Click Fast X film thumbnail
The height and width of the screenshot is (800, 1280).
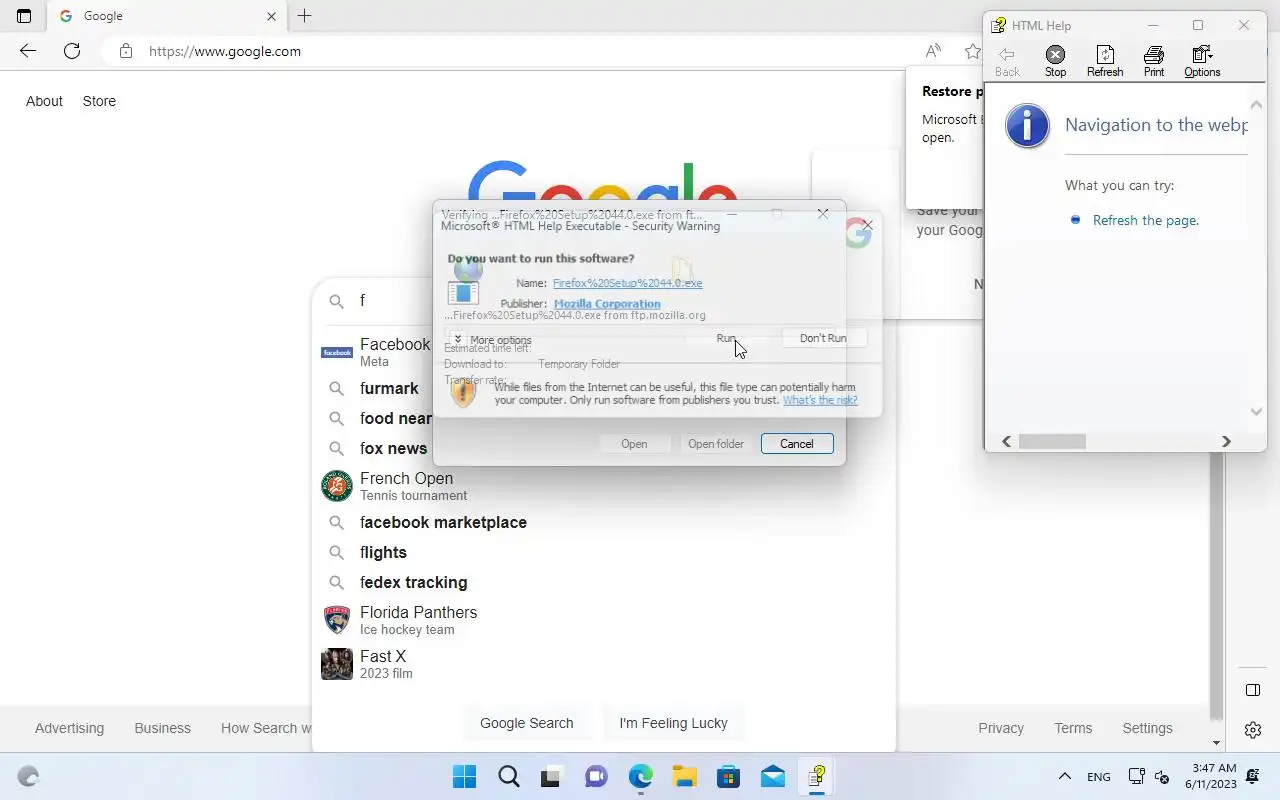click(337, 664)
